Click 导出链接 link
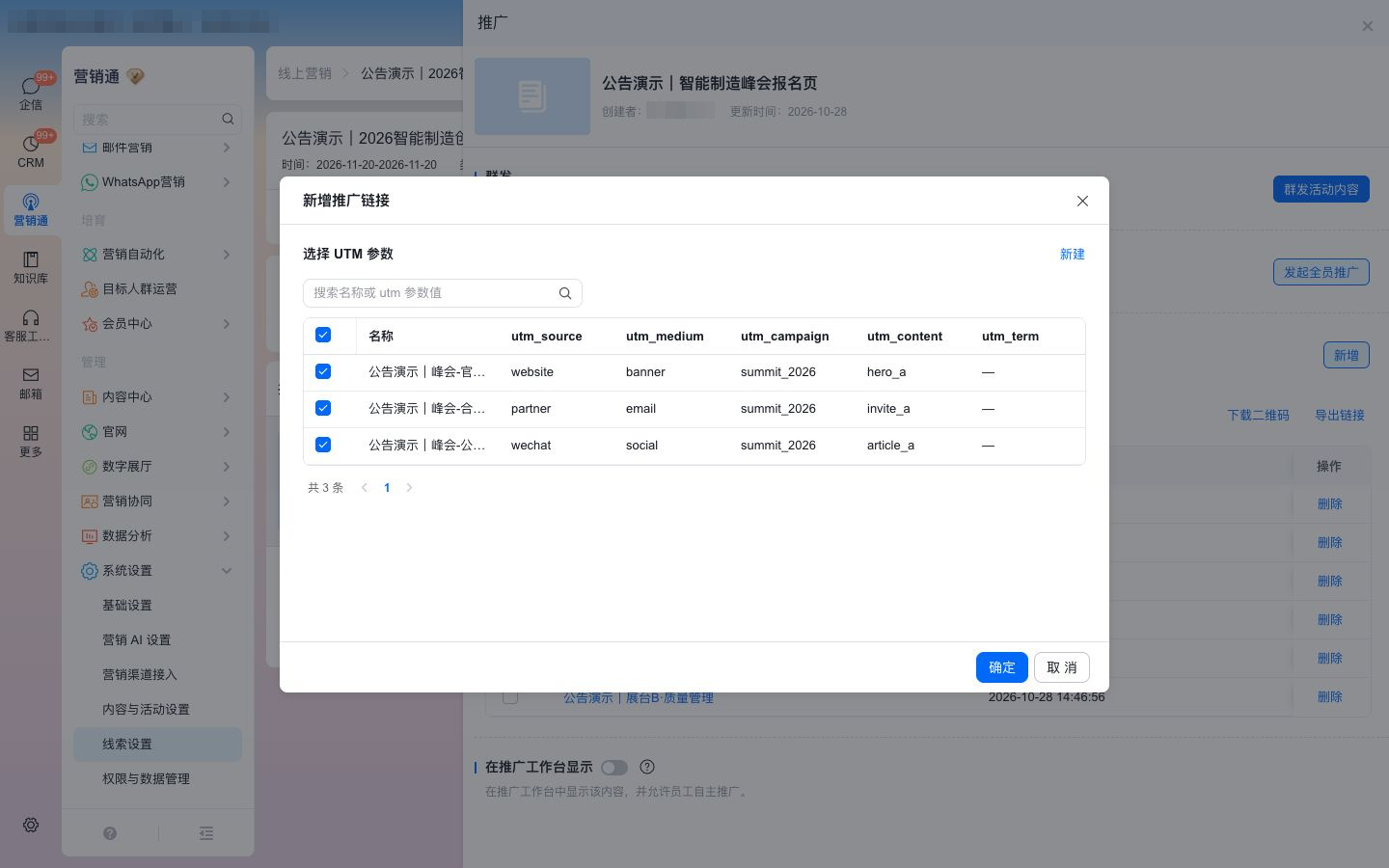Viewport: 1389px width, 868px height. pyautogui.click(x=1340, y=415)
